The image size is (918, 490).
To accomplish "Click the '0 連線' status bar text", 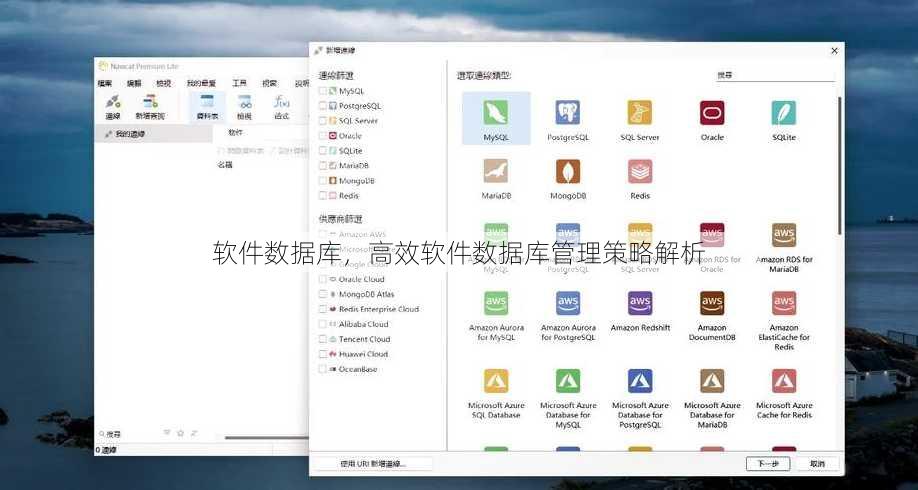I will [x=106, y=450].
